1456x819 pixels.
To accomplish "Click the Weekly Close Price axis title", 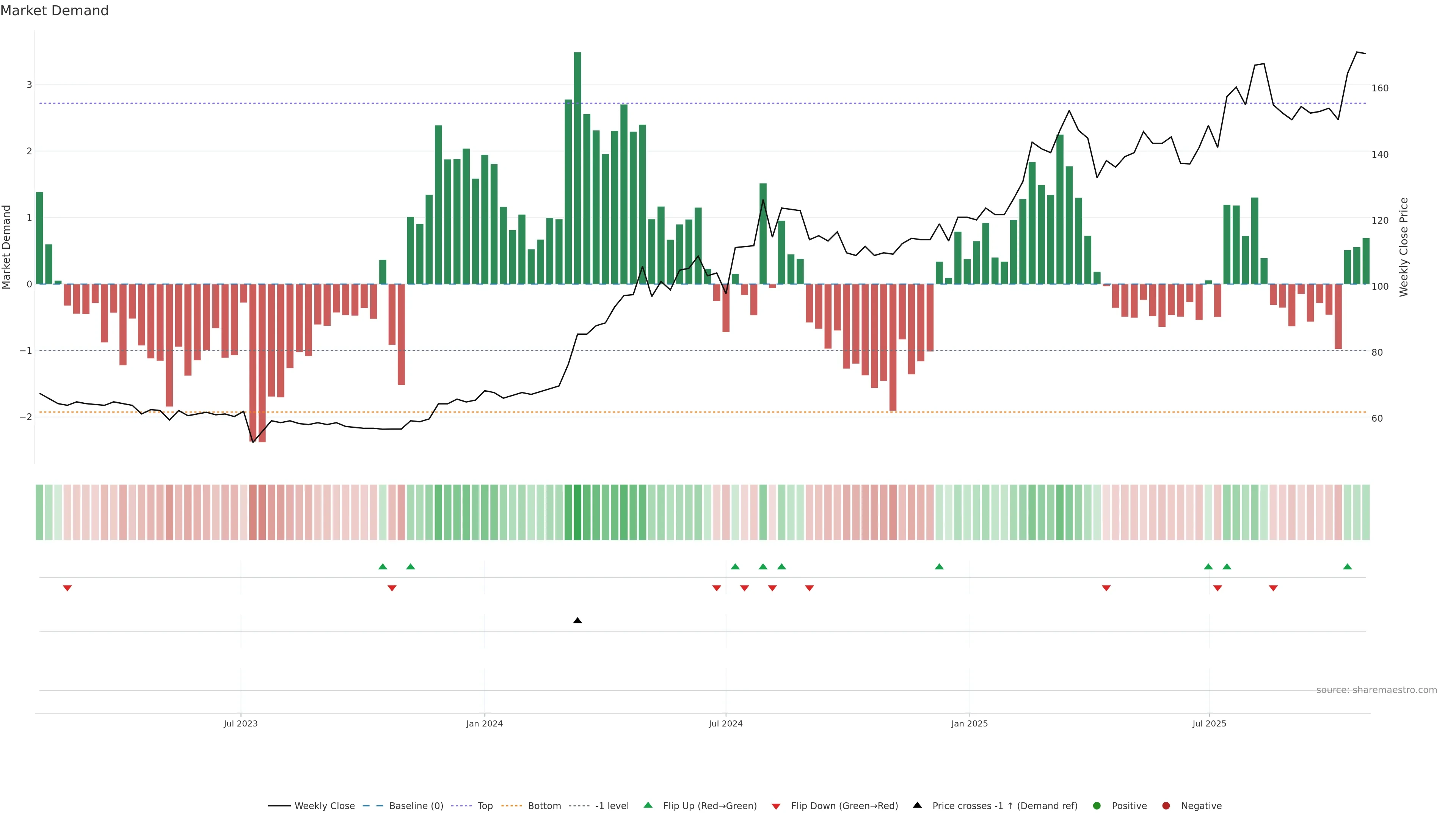I will click(x=1404, y=247).
